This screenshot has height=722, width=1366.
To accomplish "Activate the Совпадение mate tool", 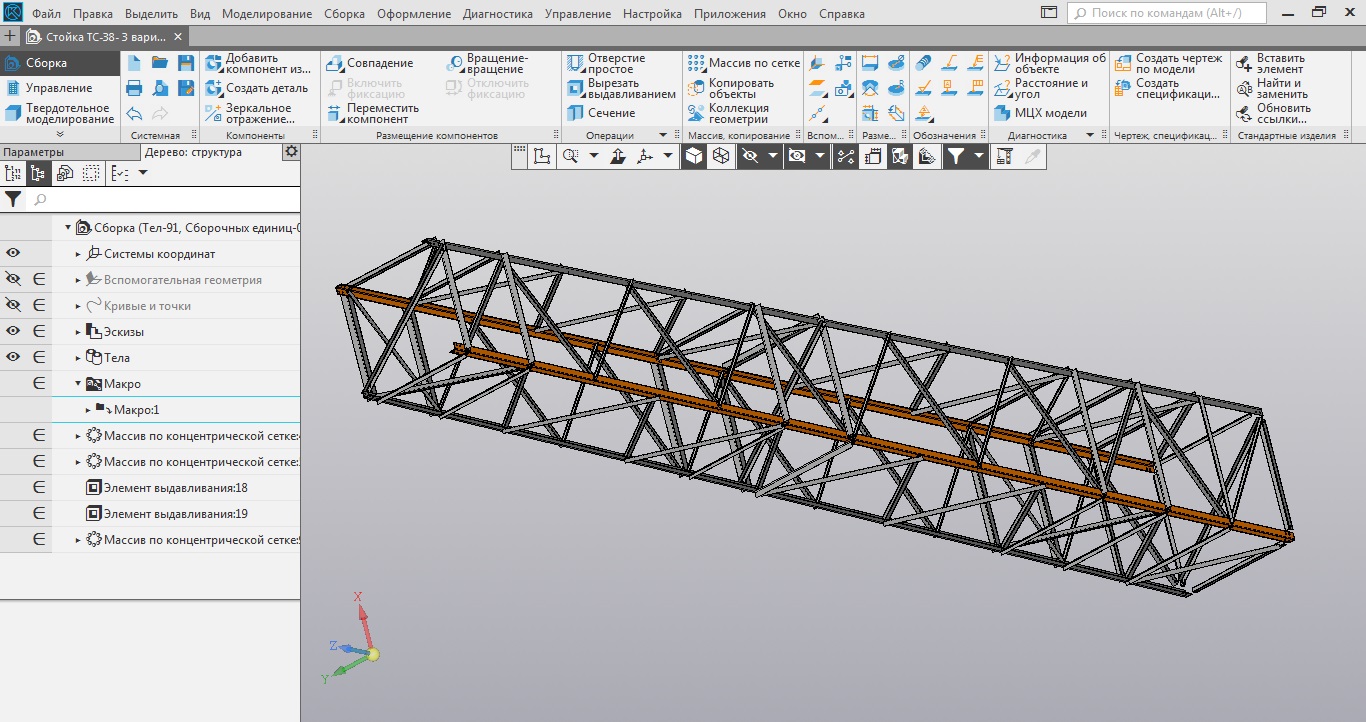I will [x=369, y=63].
